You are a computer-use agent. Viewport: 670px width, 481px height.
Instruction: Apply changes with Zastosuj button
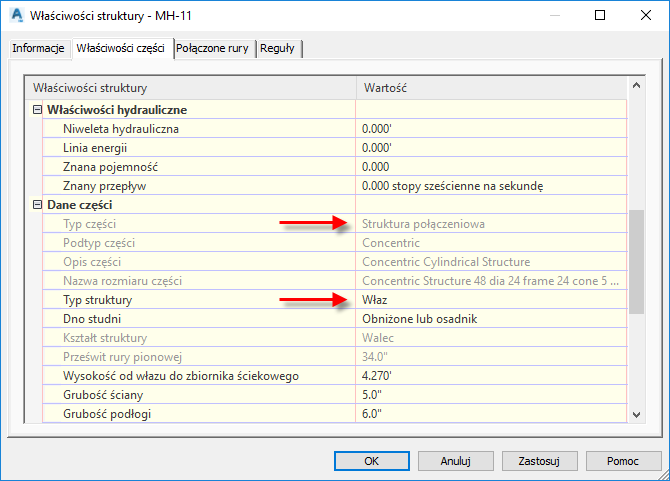click(x=539, y=461)
